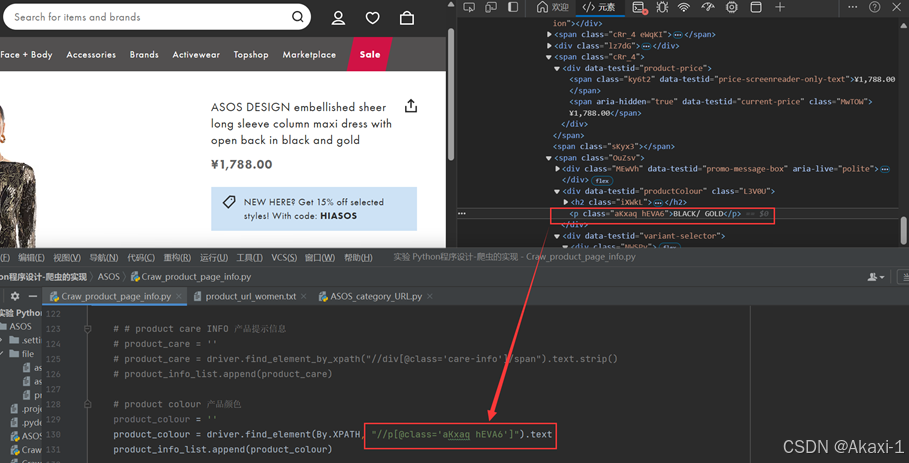Toggle DevTools device emulation icon
The height and width of the screenshot is (463, 909).
(x=491, y=6)
